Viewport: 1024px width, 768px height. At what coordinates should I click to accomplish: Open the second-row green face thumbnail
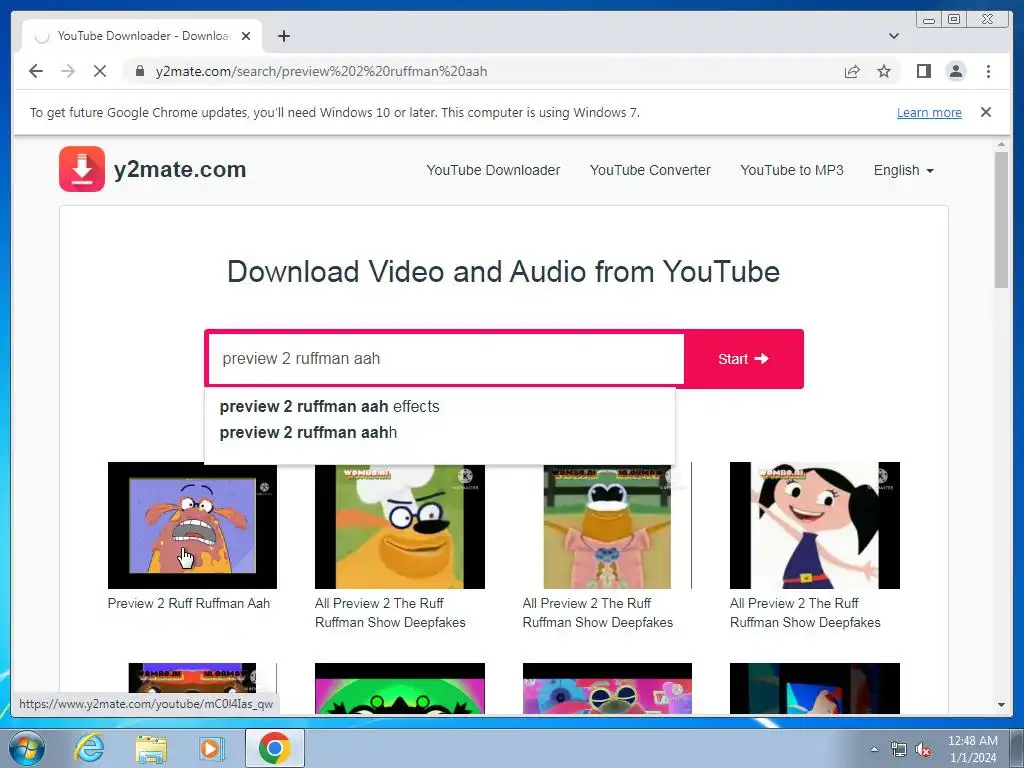click(400, 688)
